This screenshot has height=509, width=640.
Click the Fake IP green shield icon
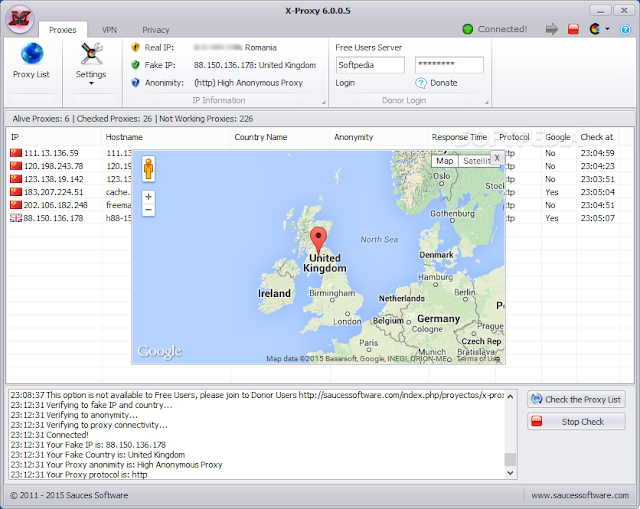pyautogui.click(x=136, y=65)
